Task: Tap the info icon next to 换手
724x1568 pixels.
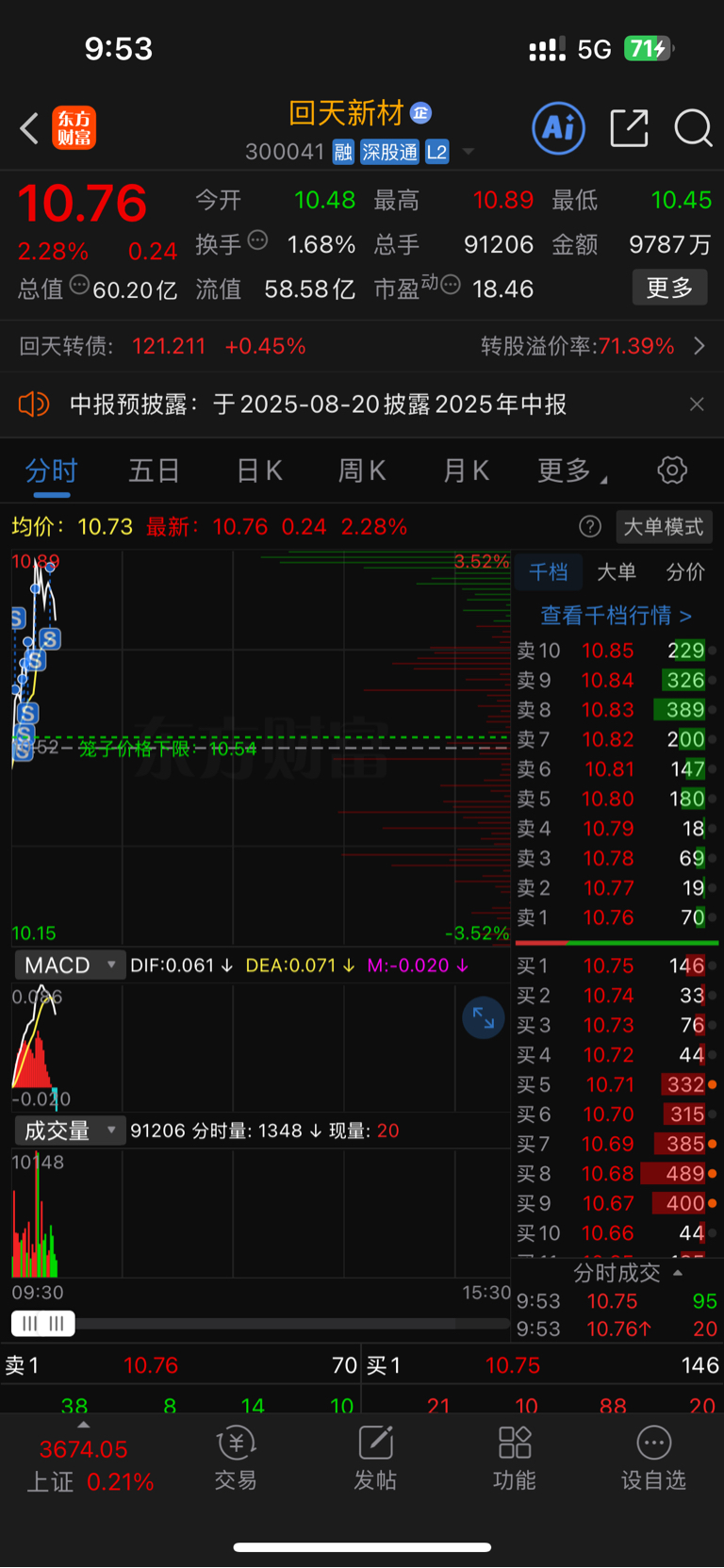Action: tap(257, 240)
